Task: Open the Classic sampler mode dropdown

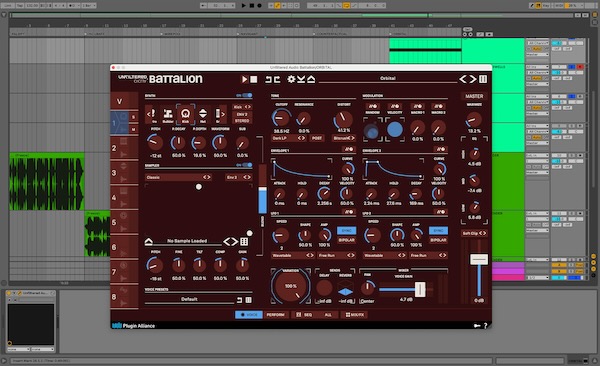Action: (x=178, y=177)
